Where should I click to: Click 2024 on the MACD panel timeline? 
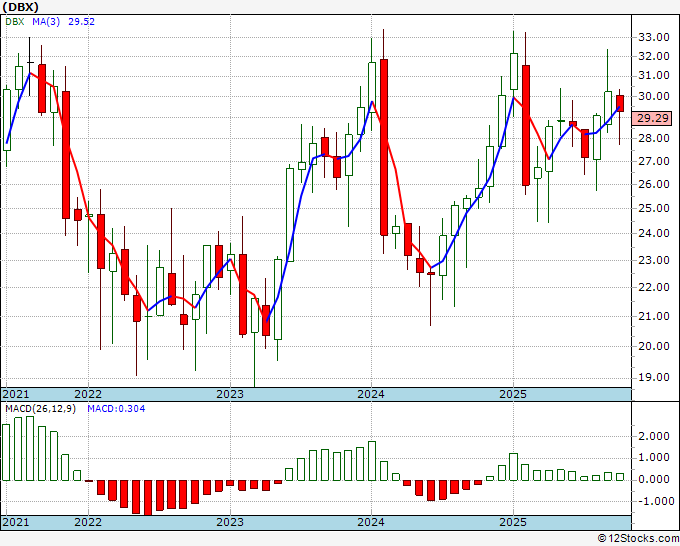[x=371, y=522]
